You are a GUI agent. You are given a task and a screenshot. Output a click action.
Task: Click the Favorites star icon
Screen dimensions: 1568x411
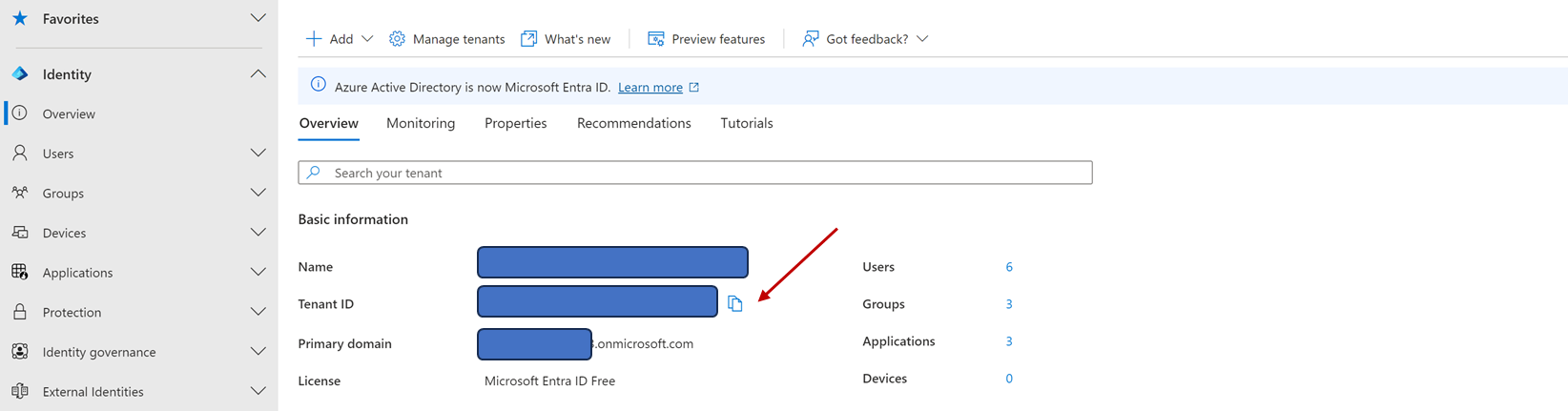(x=20, y=18)
